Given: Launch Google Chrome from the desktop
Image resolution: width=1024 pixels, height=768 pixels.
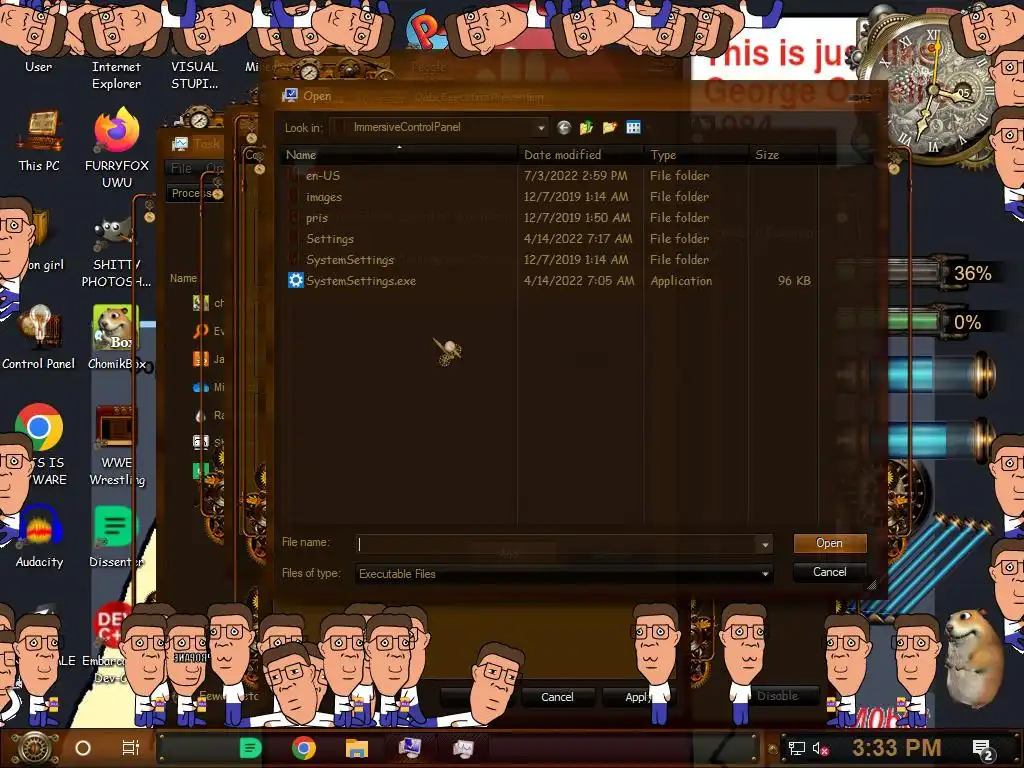Looking at the screenshot, I should [x=39, y=428].
